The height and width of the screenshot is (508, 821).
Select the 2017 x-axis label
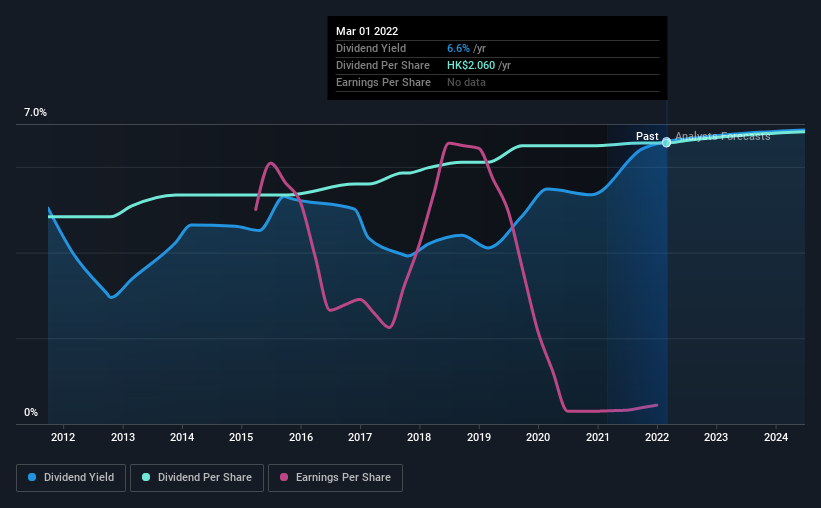(360, 437)
